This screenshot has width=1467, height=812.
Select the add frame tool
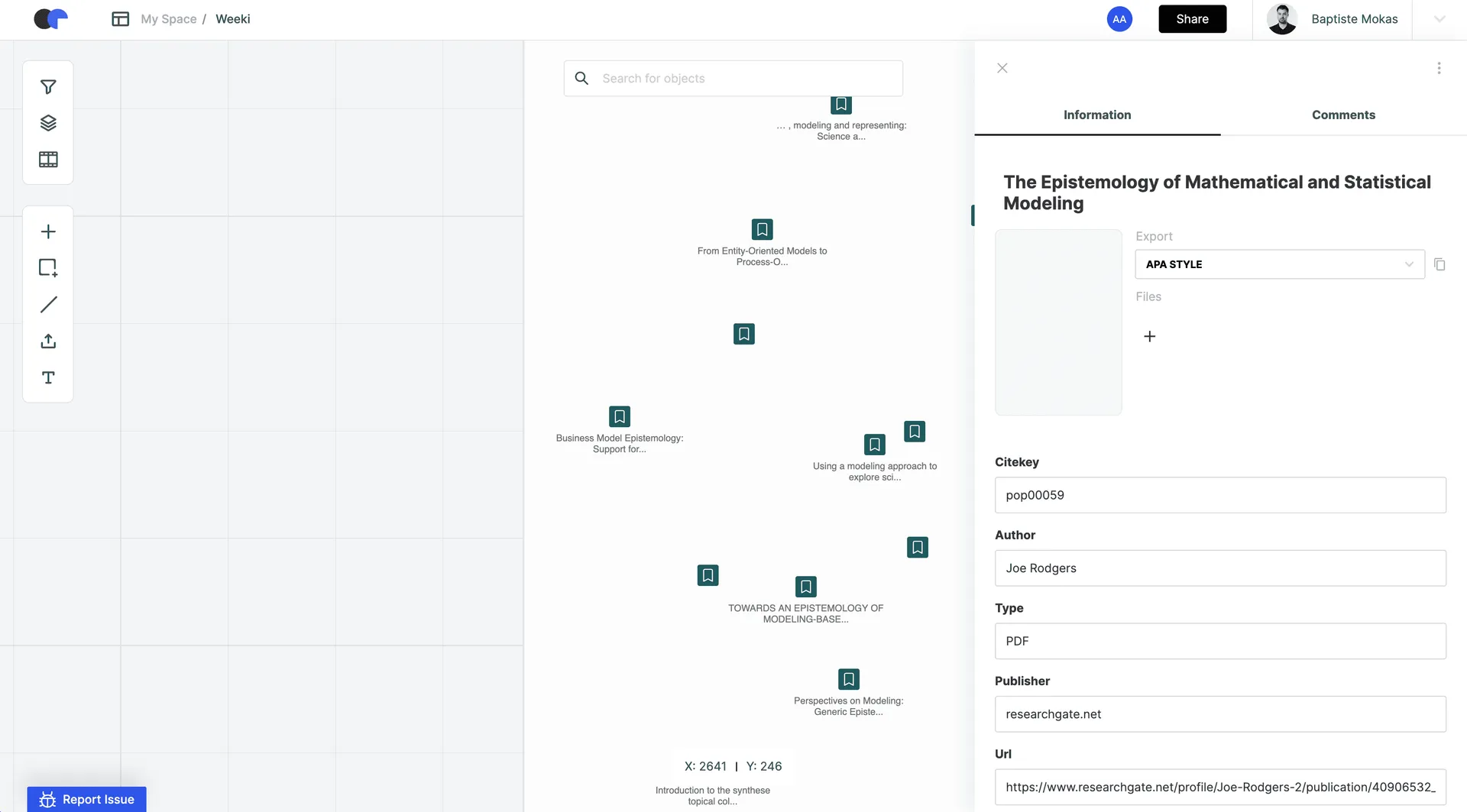point(48,268)
